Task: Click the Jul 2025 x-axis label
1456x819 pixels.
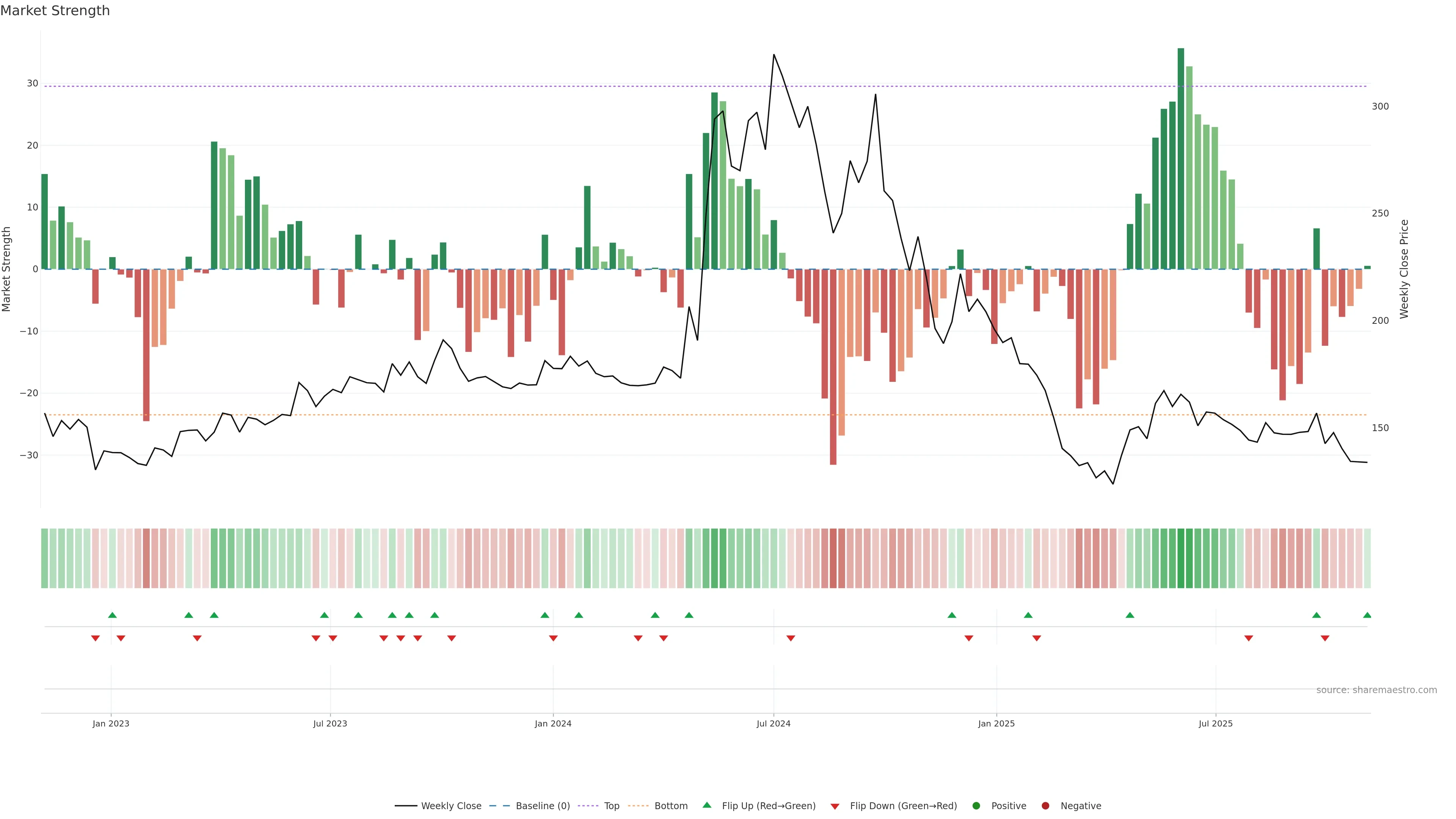Action: point(1215,723)
